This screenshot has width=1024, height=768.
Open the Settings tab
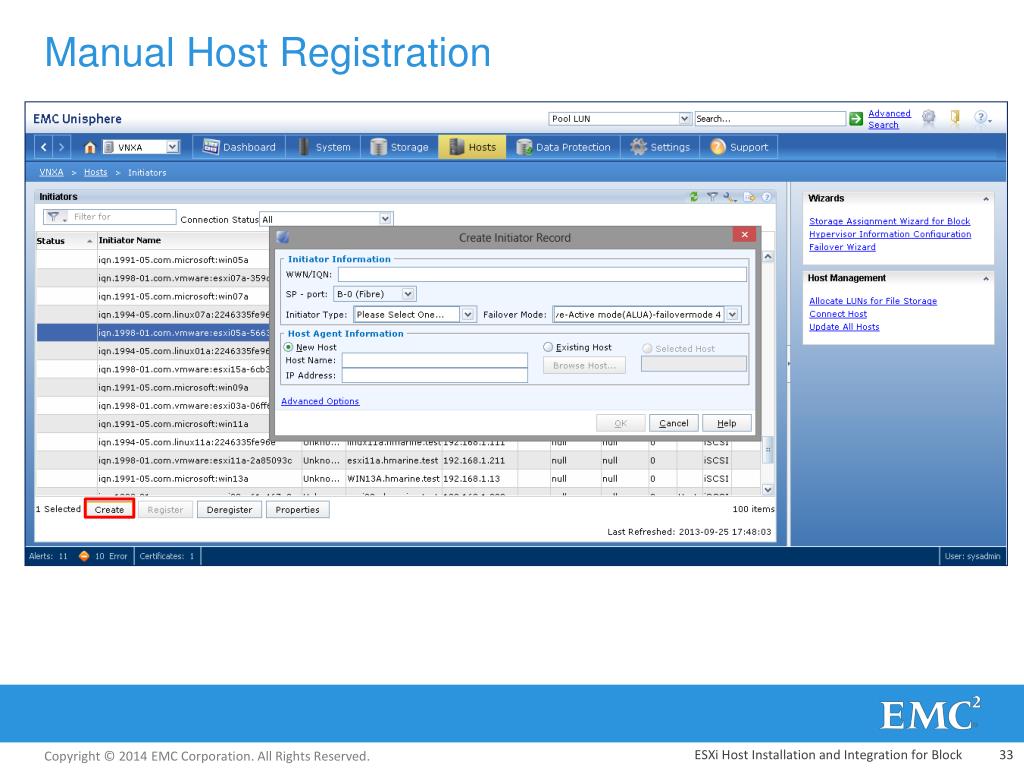[660, 147]
